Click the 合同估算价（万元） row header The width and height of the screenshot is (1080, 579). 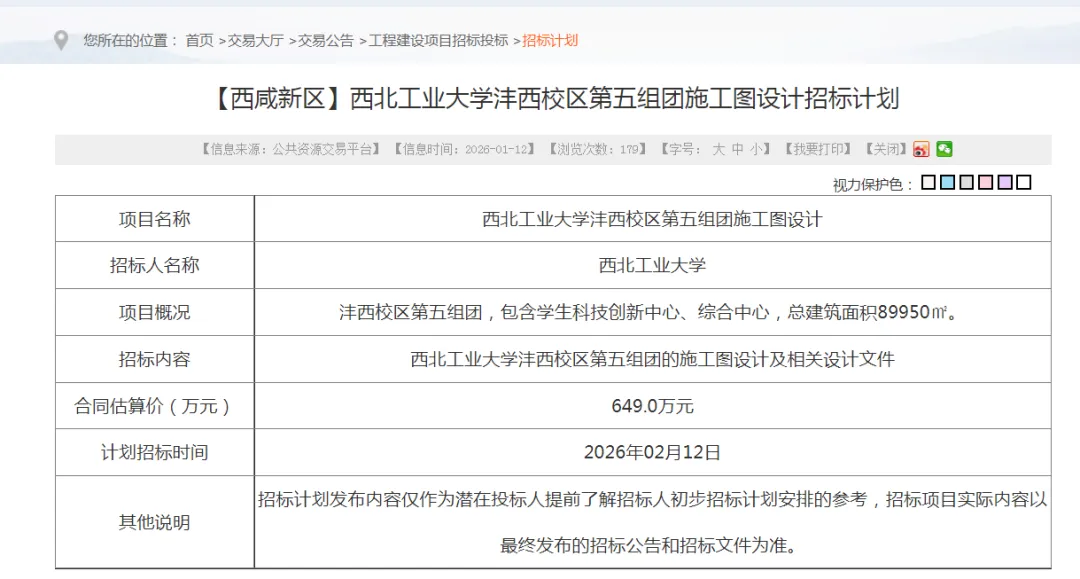click(154, 406)
